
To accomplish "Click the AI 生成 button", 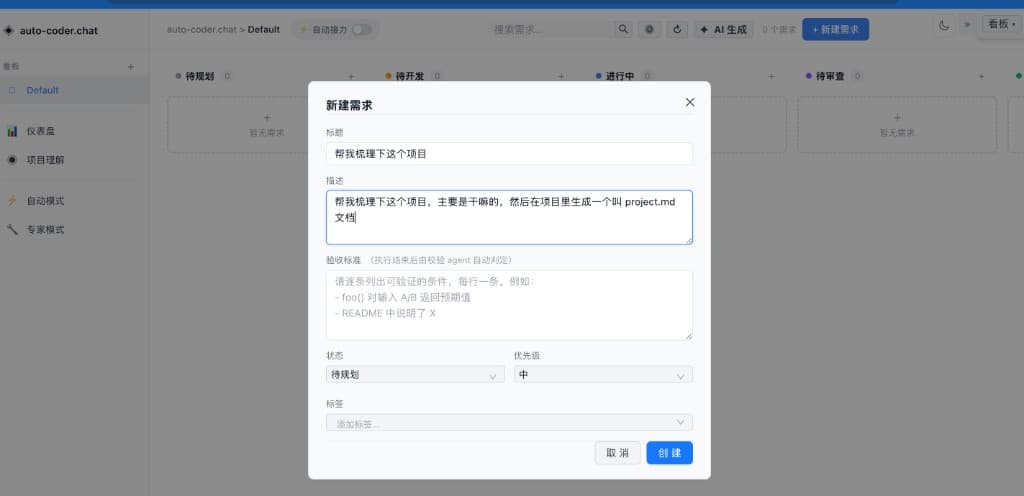I will pos(723,29).
